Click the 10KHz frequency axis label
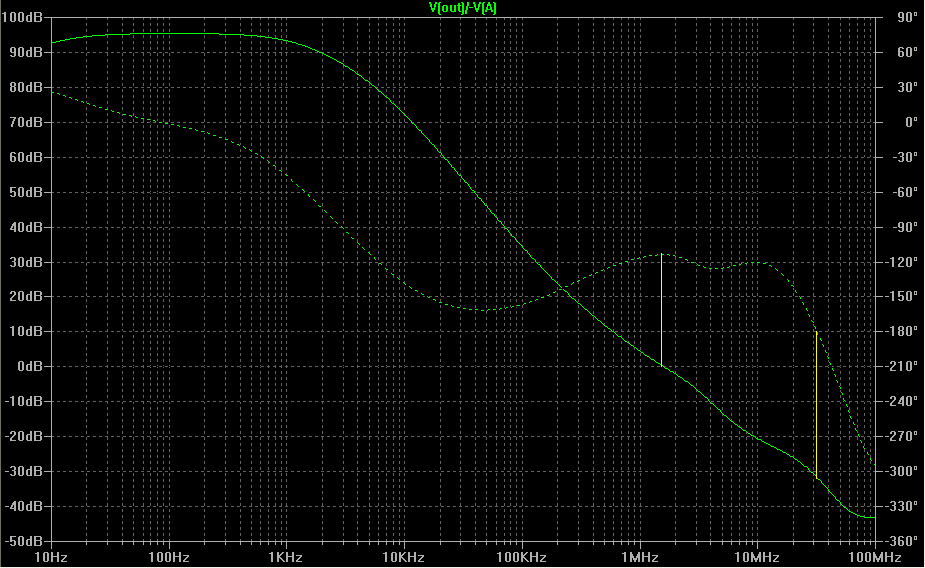 404,557
